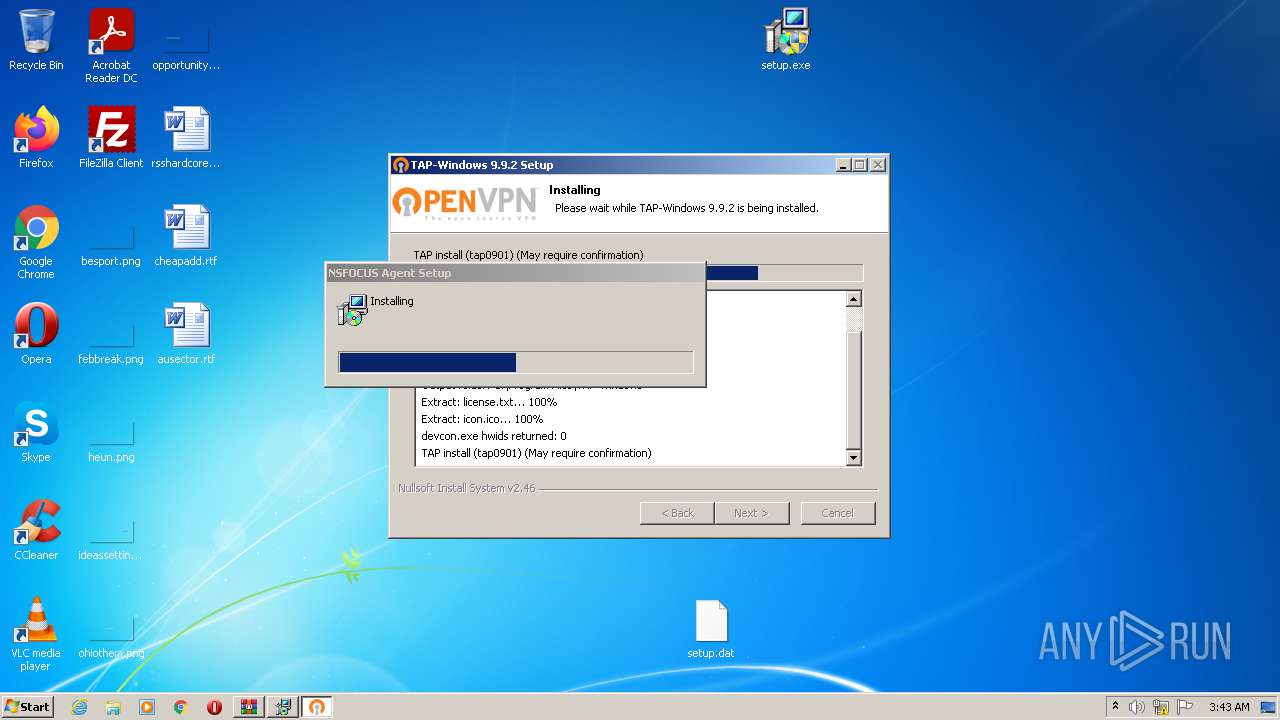Select ohiothem.png file
Viewport: 1280px width, 720px height.
[x=111, y=634]
